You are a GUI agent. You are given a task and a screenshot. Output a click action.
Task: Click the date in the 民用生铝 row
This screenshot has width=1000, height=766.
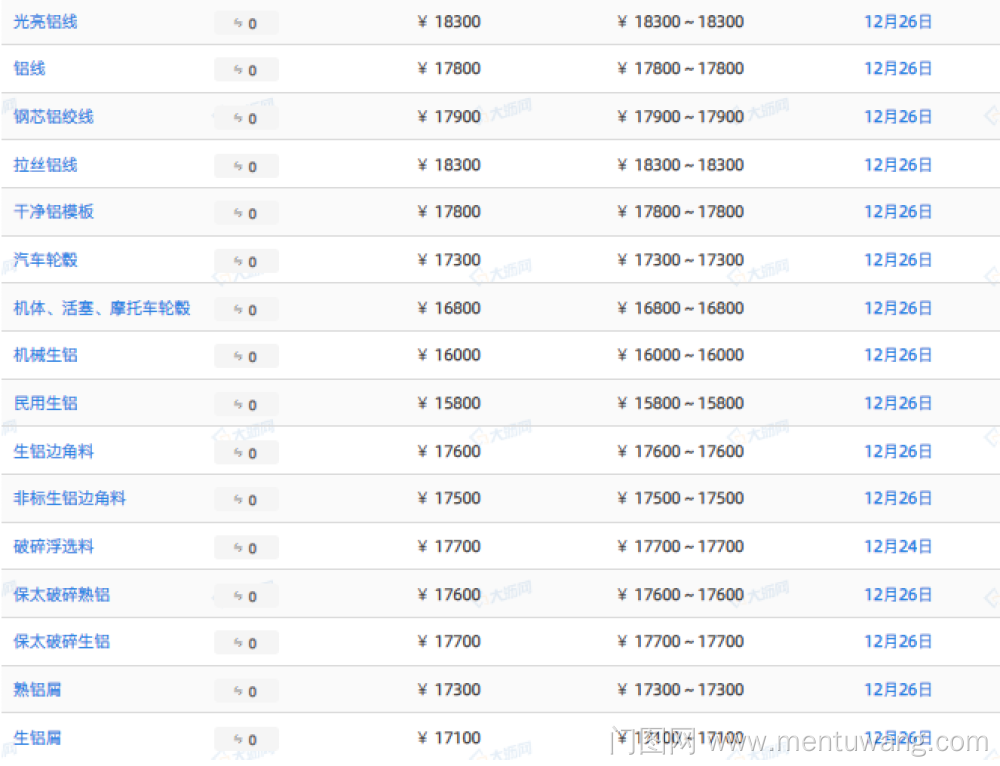click(x=897, y=404)
